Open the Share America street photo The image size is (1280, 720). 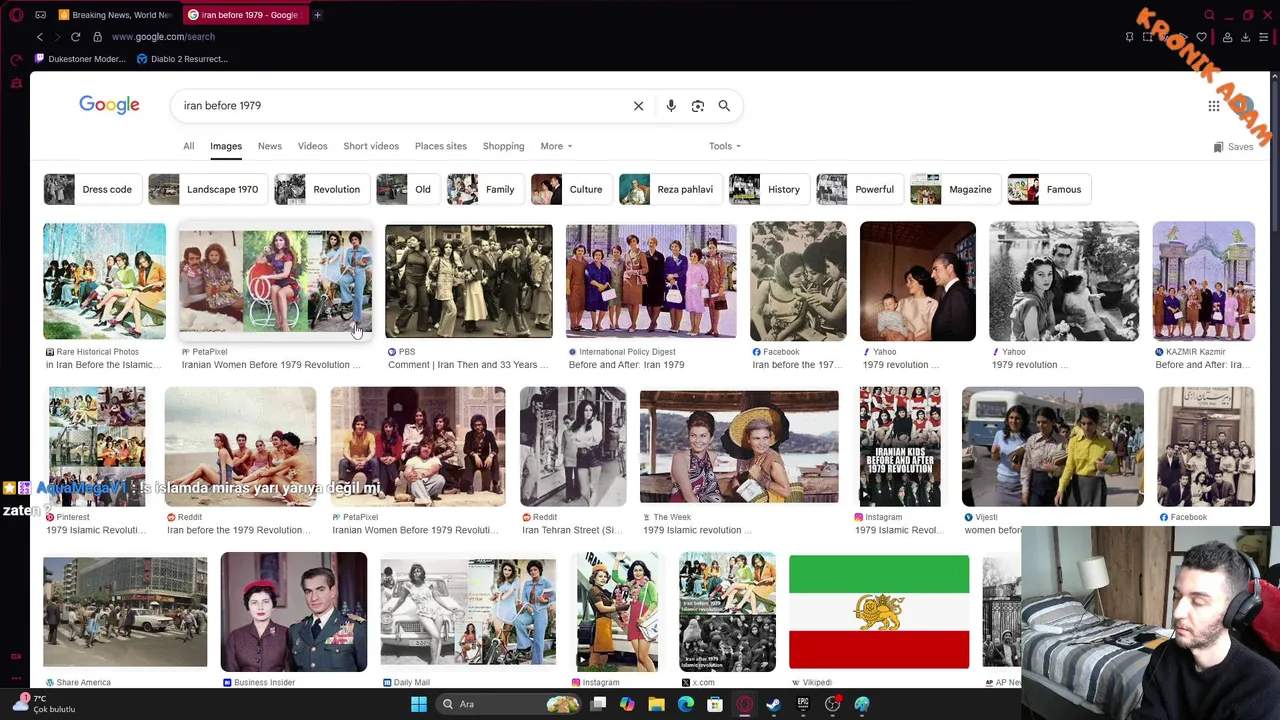(x=125, y=612)
